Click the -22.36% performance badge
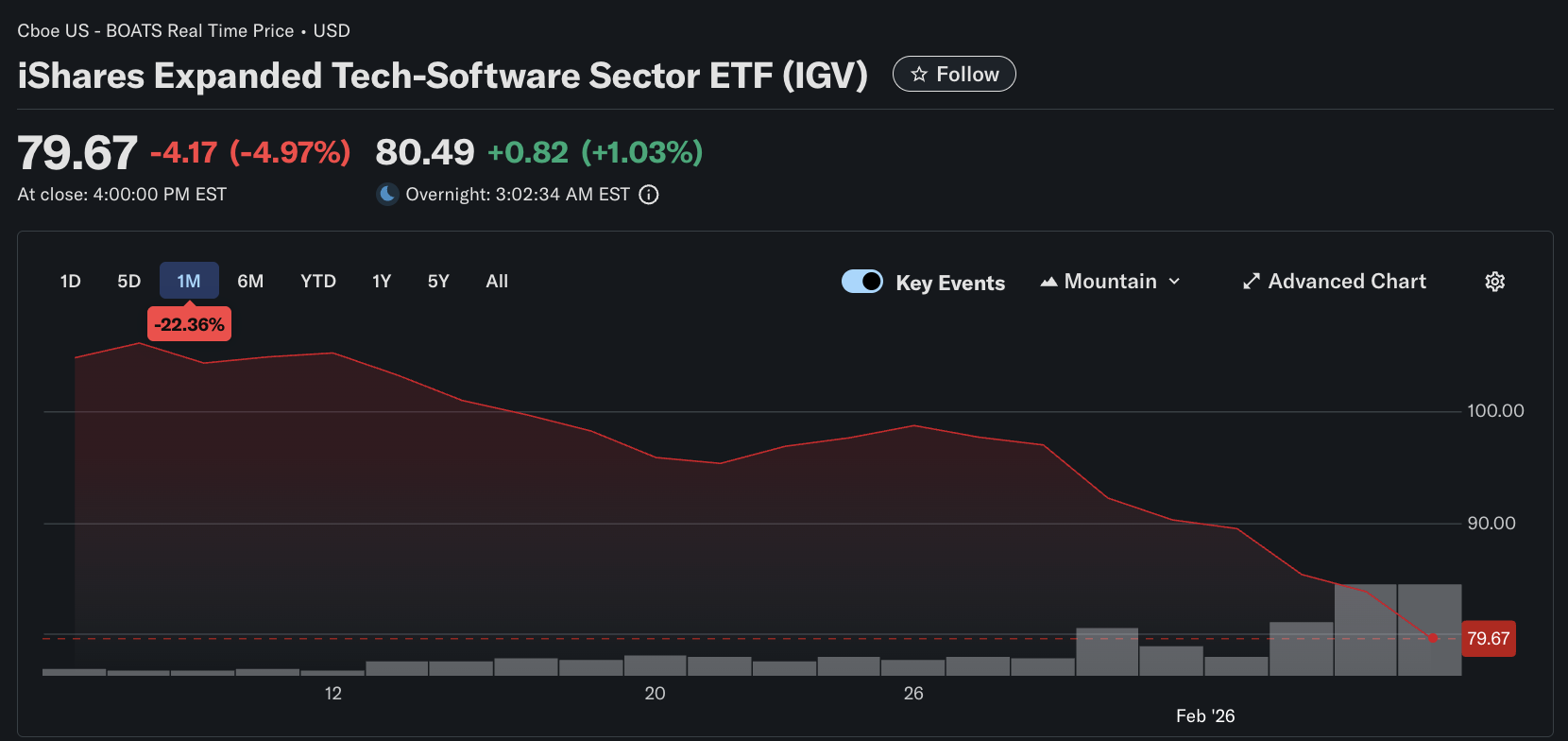Image resolution: width=1568 pixels, height=741 pixels. tap(189, 324)
